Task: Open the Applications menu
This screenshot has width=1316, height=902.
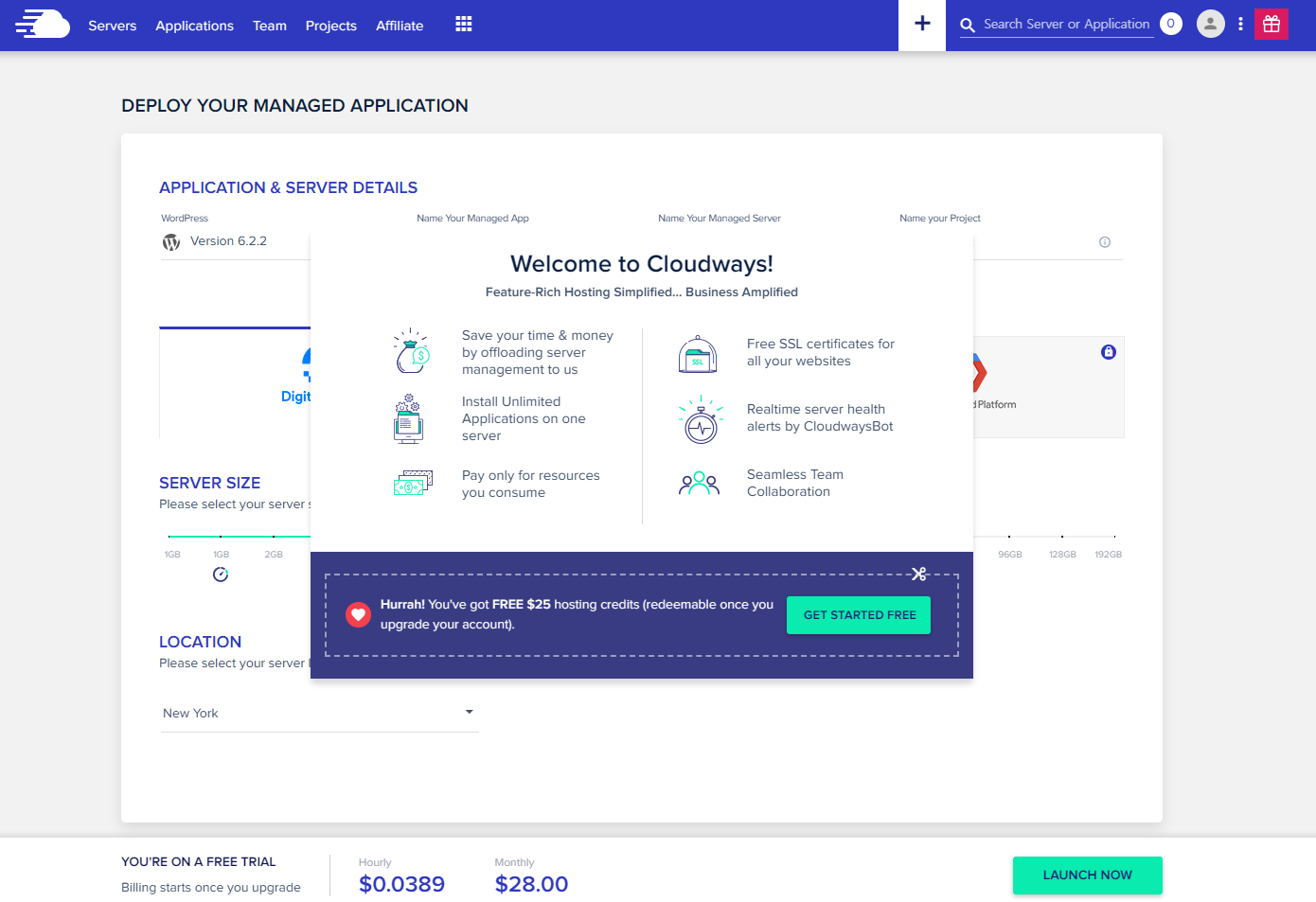Action: [195, 26]
